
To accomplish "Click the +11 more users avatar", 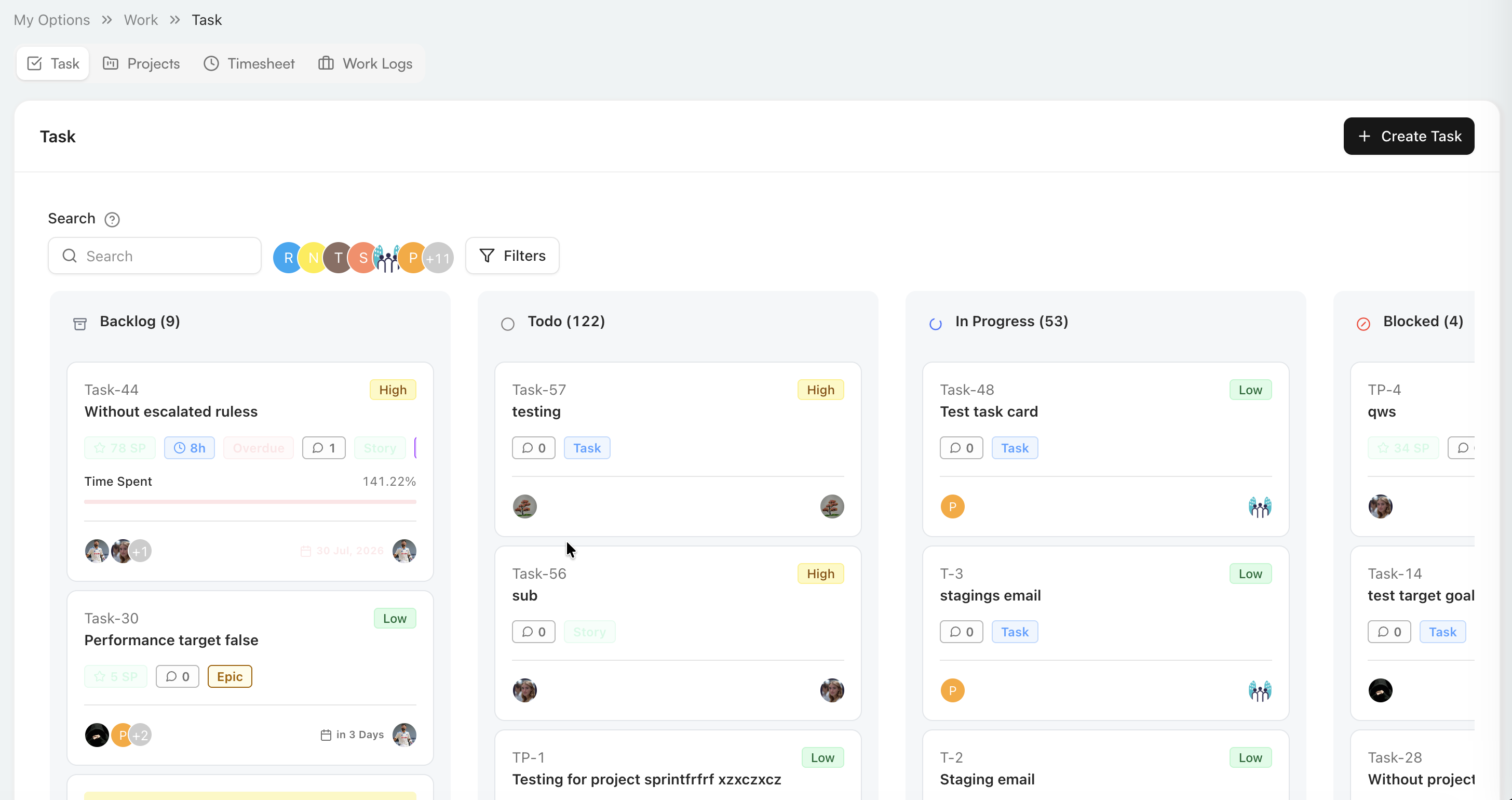I will coord(438,257).
